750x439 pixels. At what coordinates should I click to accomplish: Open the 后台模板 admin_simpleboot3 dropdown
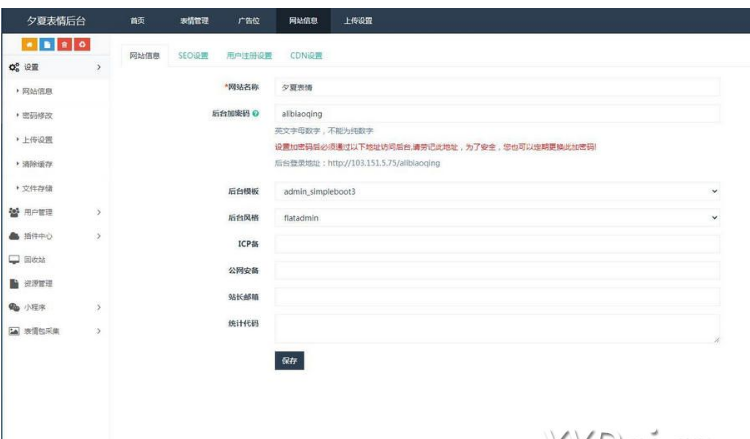click(x=496, y=191)
